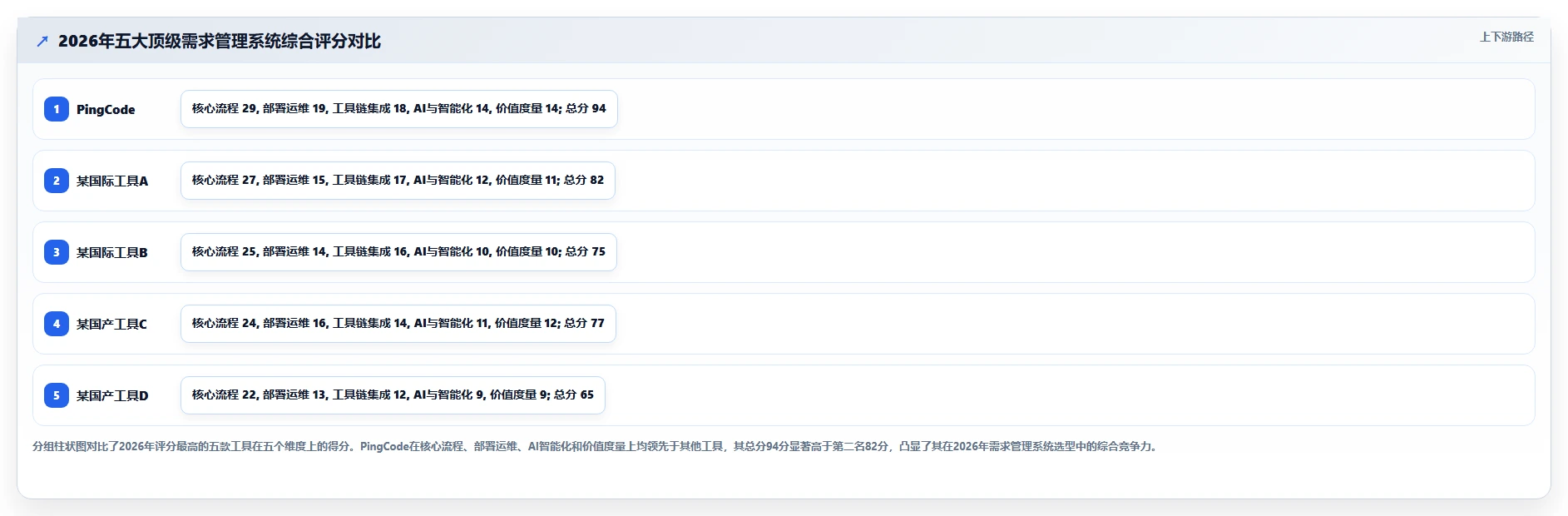Click the 上下游路径 link
The width and height of the screenshot is (1568, 516).
pos(1506,37)
